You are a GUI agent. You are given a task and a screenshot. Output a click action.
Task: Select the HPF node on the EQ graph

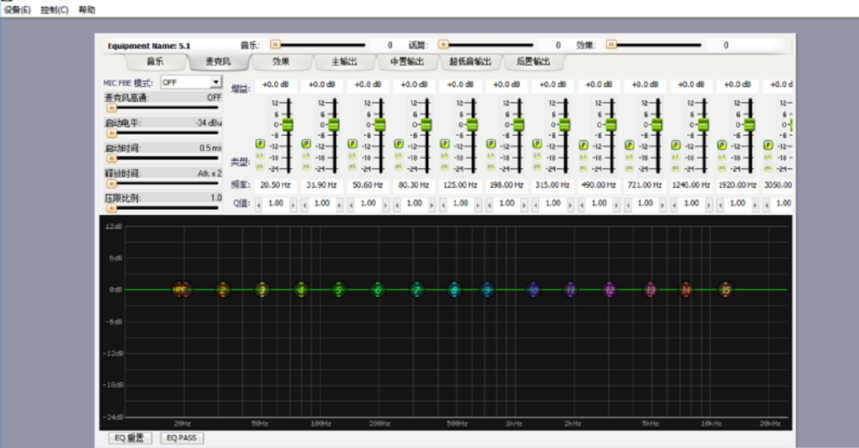tap(181, 289)
